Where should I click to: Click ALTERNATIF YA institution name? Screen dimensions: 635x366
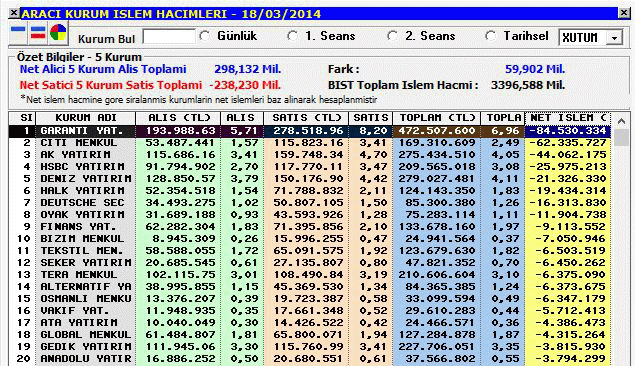[x=85, y=287]
